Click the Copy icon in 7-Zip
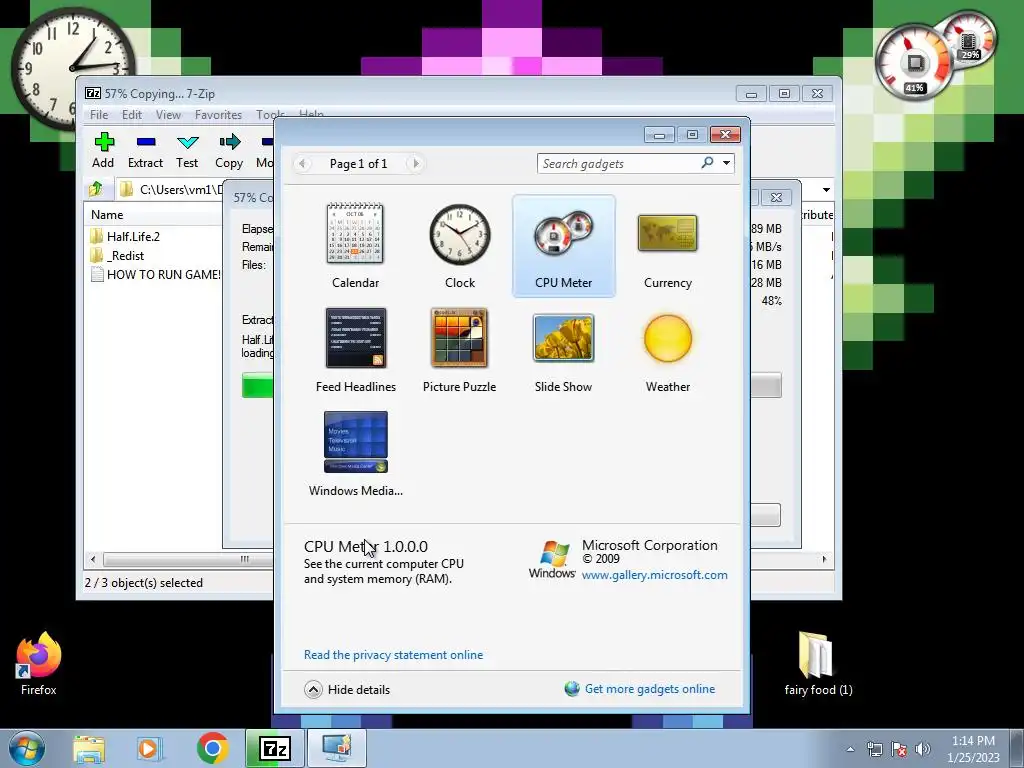 (229, 150)
